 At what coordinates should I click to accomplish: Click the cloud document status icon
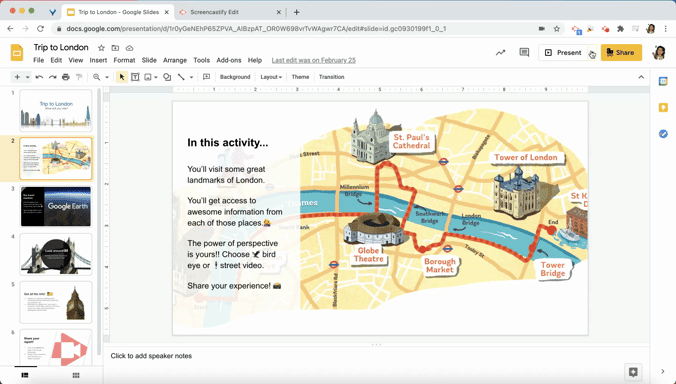pos(129,48)
